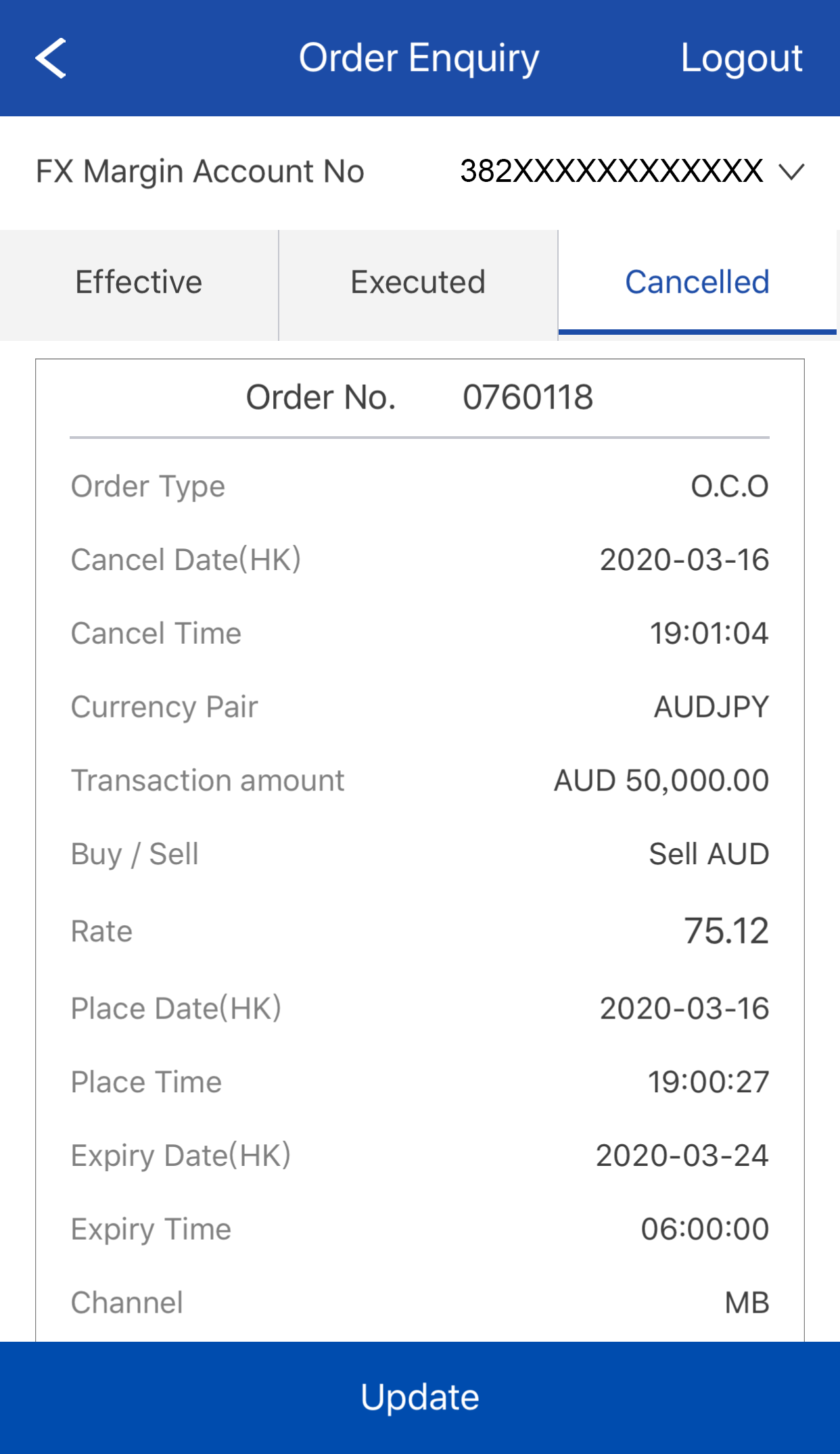
Task: Tap the Update button
Action: tap(420, 1397)
